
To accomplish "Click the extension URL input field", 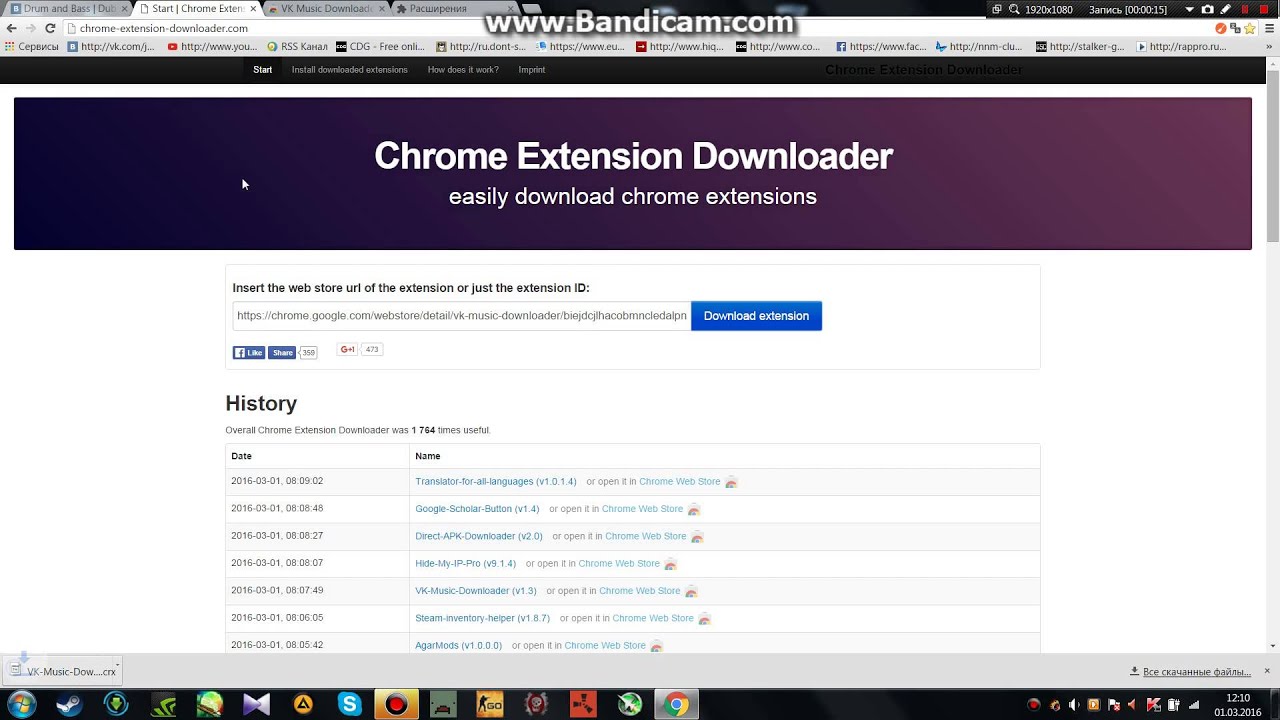I will (461, 316).
